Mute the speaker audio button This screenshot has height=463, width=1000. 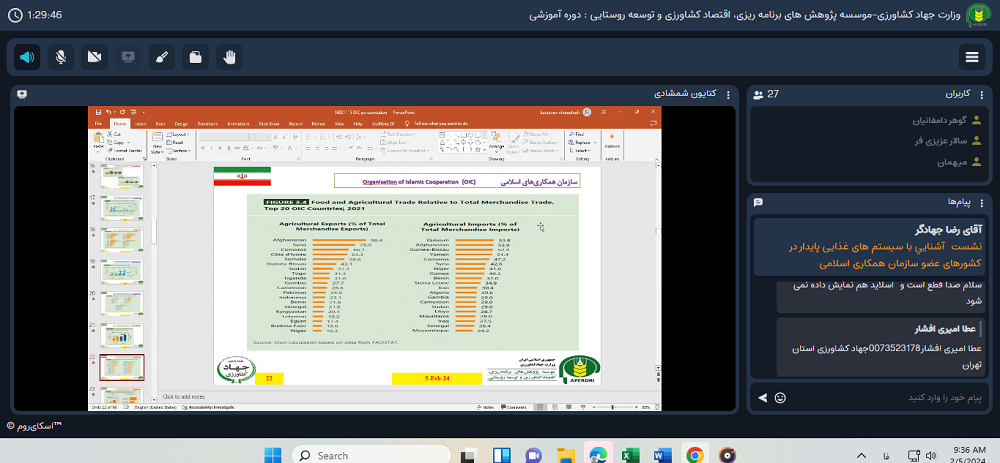[x=27, y=57]
